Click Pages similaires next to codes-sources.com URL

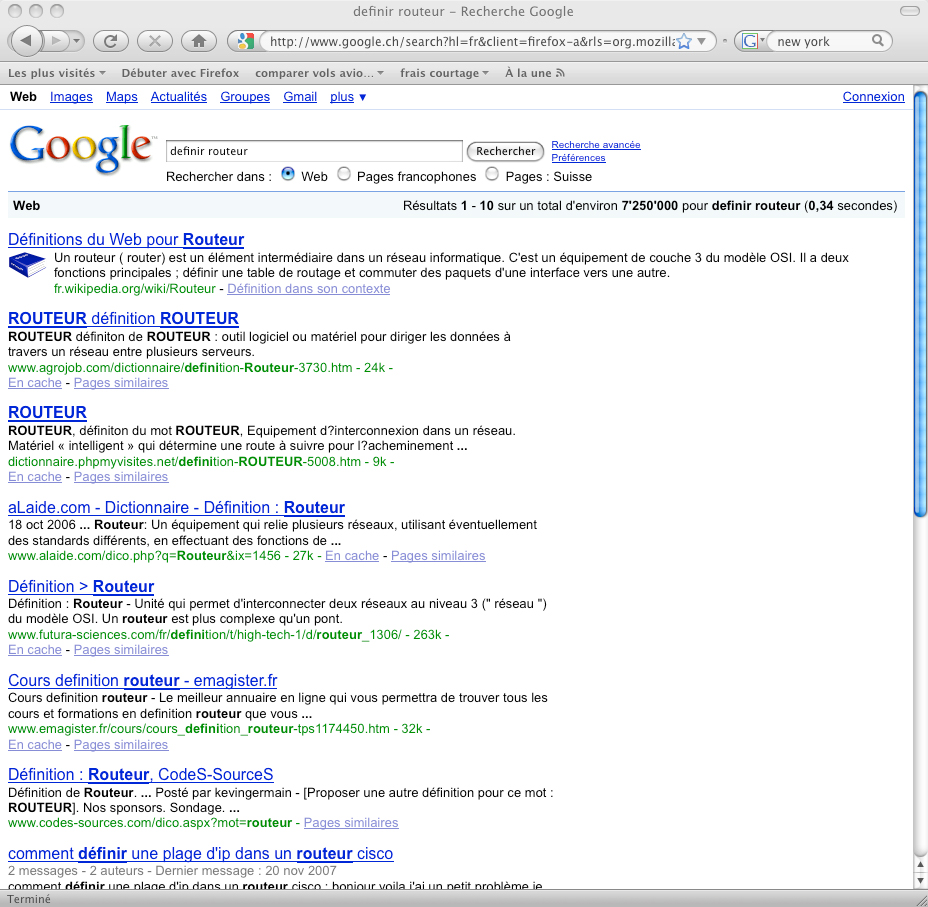click(x=351, y=822)
